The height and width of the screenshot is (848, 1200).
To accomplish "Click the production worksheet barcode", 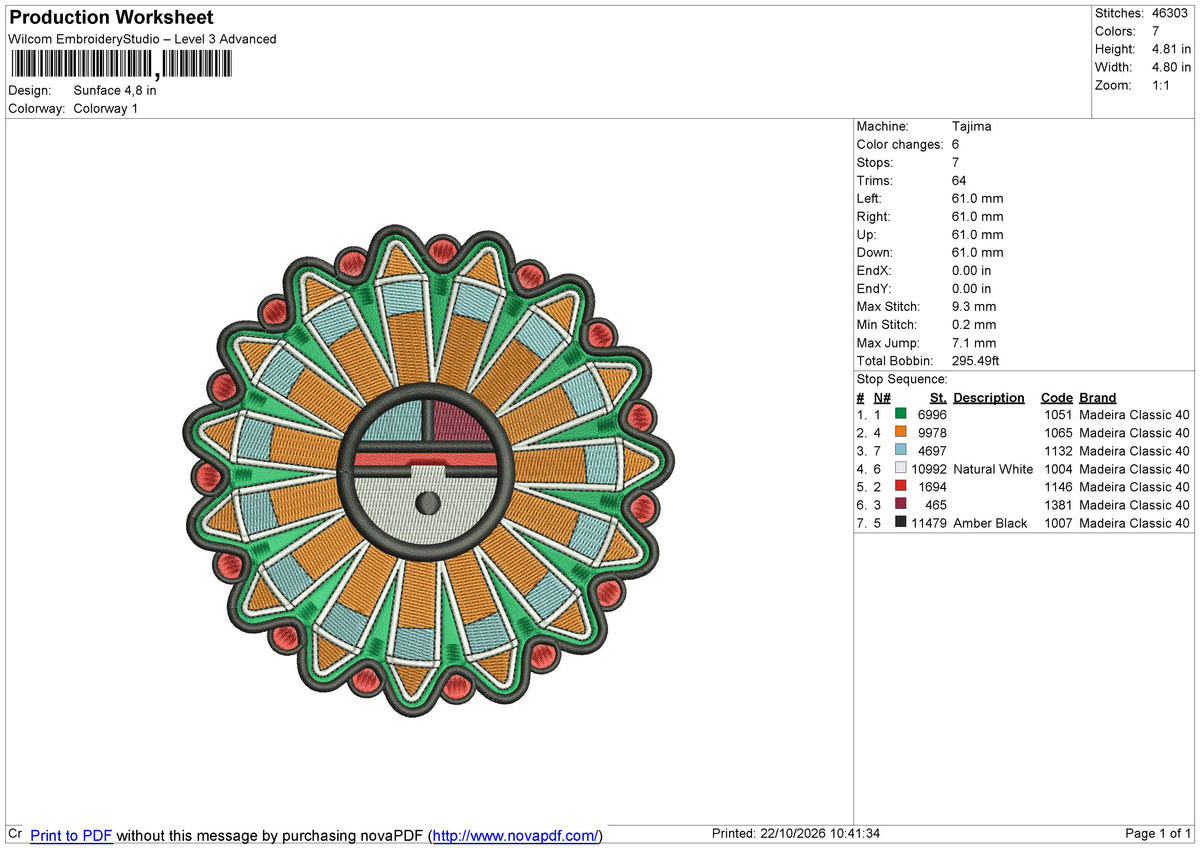I will pyautogui.click(x=121, y=65).
